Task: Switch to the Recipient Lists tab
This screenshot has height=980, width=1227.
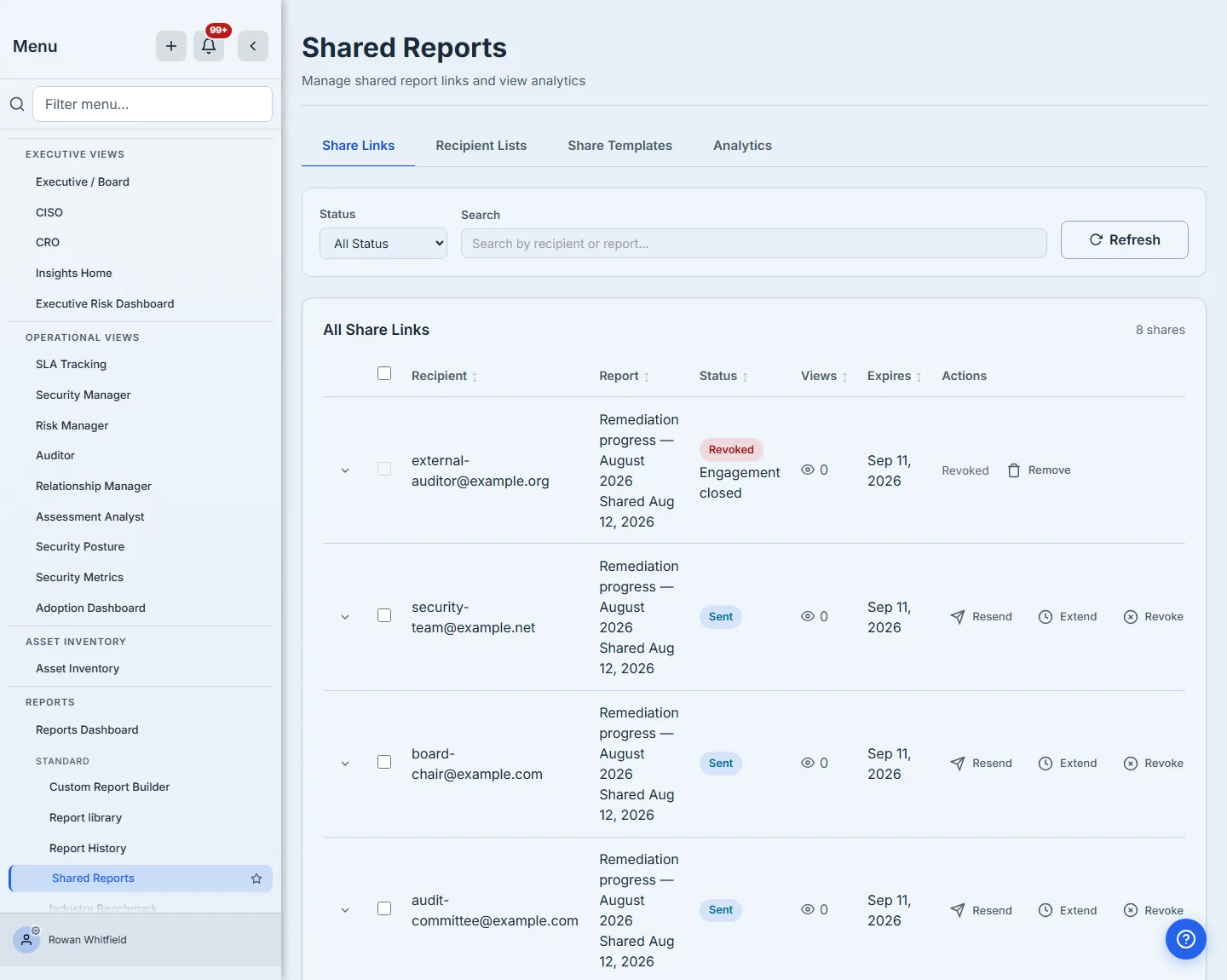Action: point(481,146)
